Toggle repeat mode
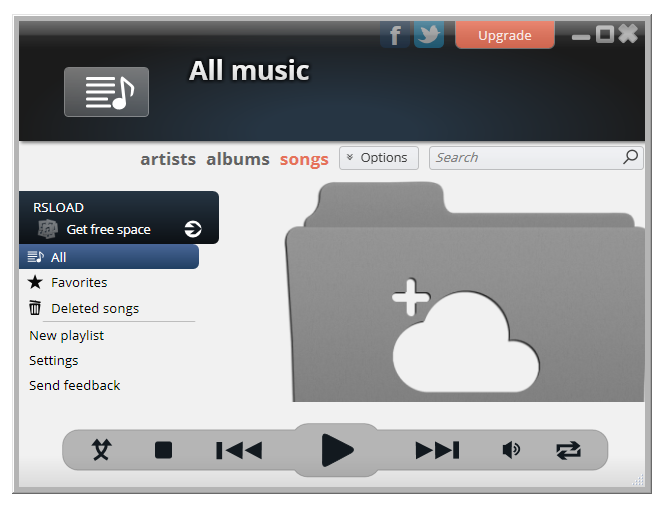 (x=569, y=450)
